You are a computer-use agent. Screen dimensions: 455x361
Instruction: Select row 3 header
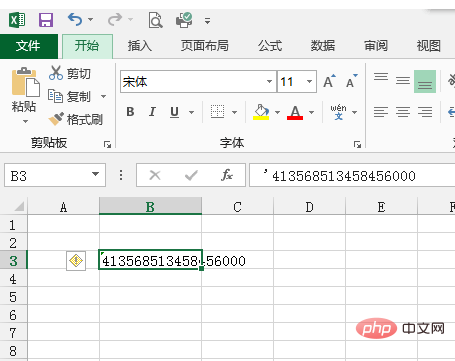[x=13, y=261]
